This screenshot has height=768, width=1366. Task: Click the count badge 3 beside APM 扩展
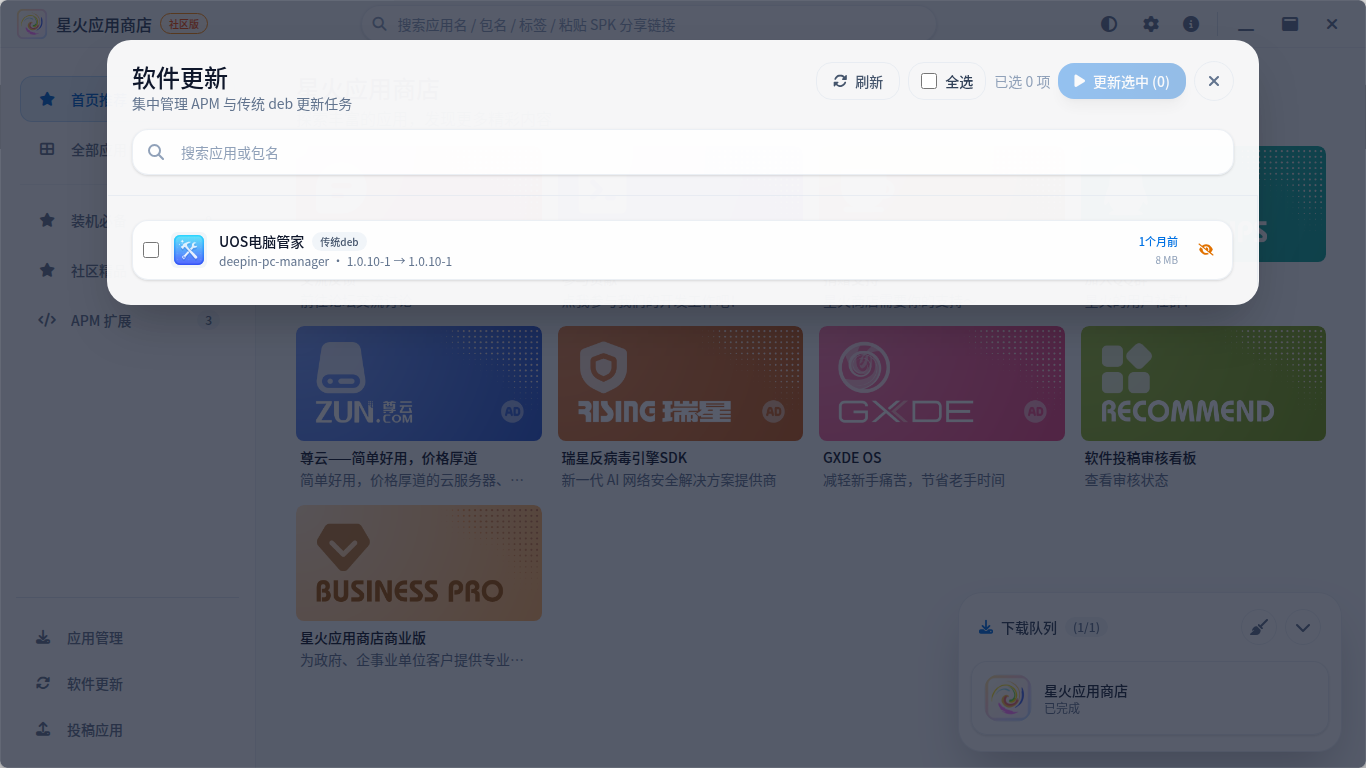tap(208, 321)
